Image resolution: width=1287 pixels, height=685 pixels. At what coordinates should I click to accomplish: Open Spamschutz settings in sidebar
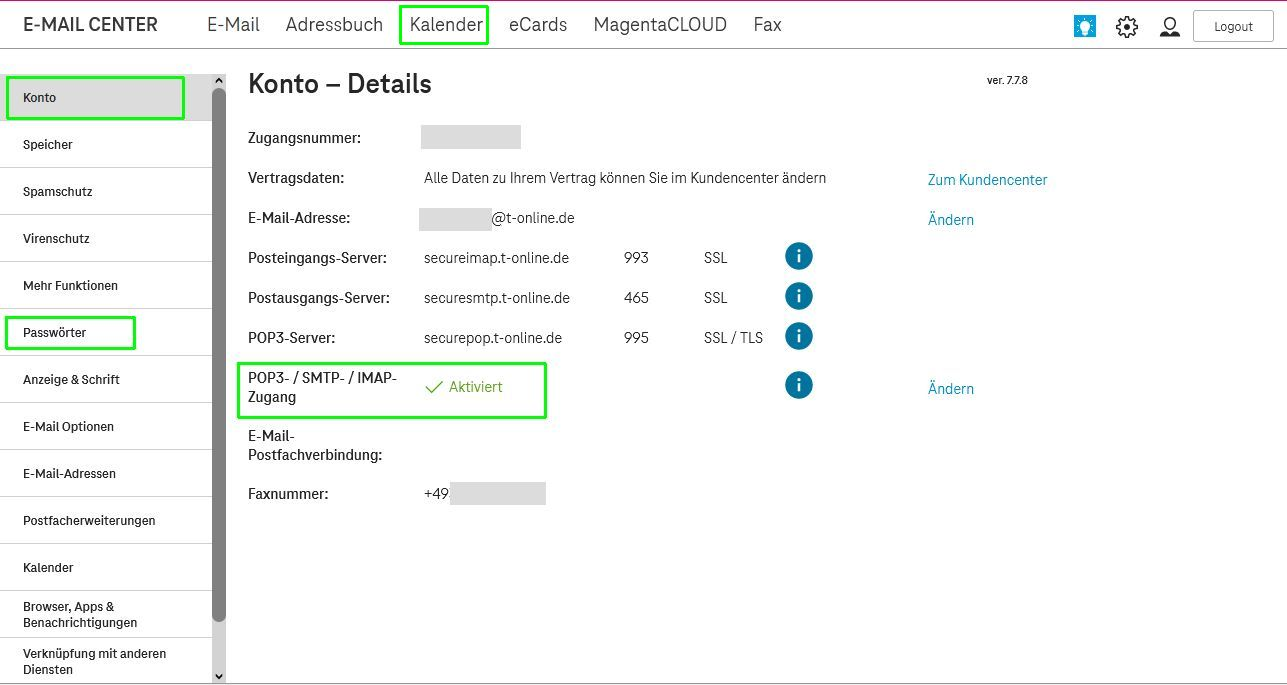click(58, 192)
